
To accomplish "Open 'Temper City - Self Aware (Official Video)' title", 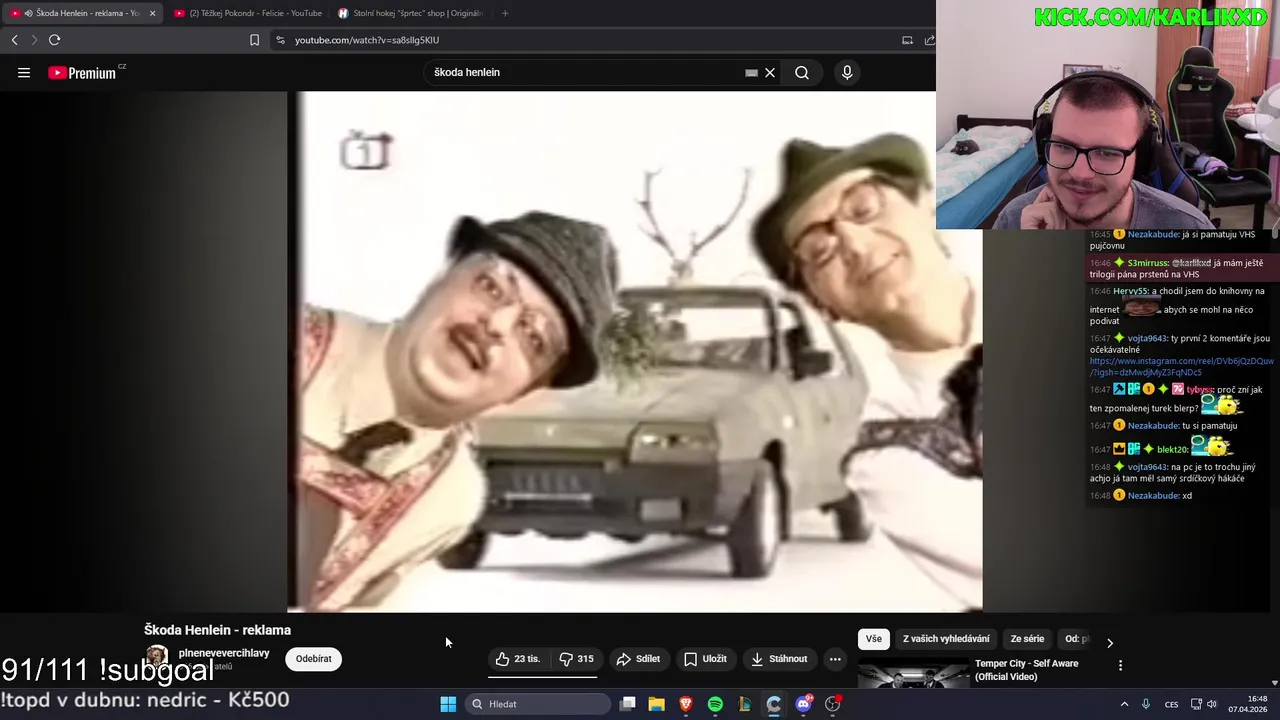I will pyautogui.click(x=1026, y=670).
